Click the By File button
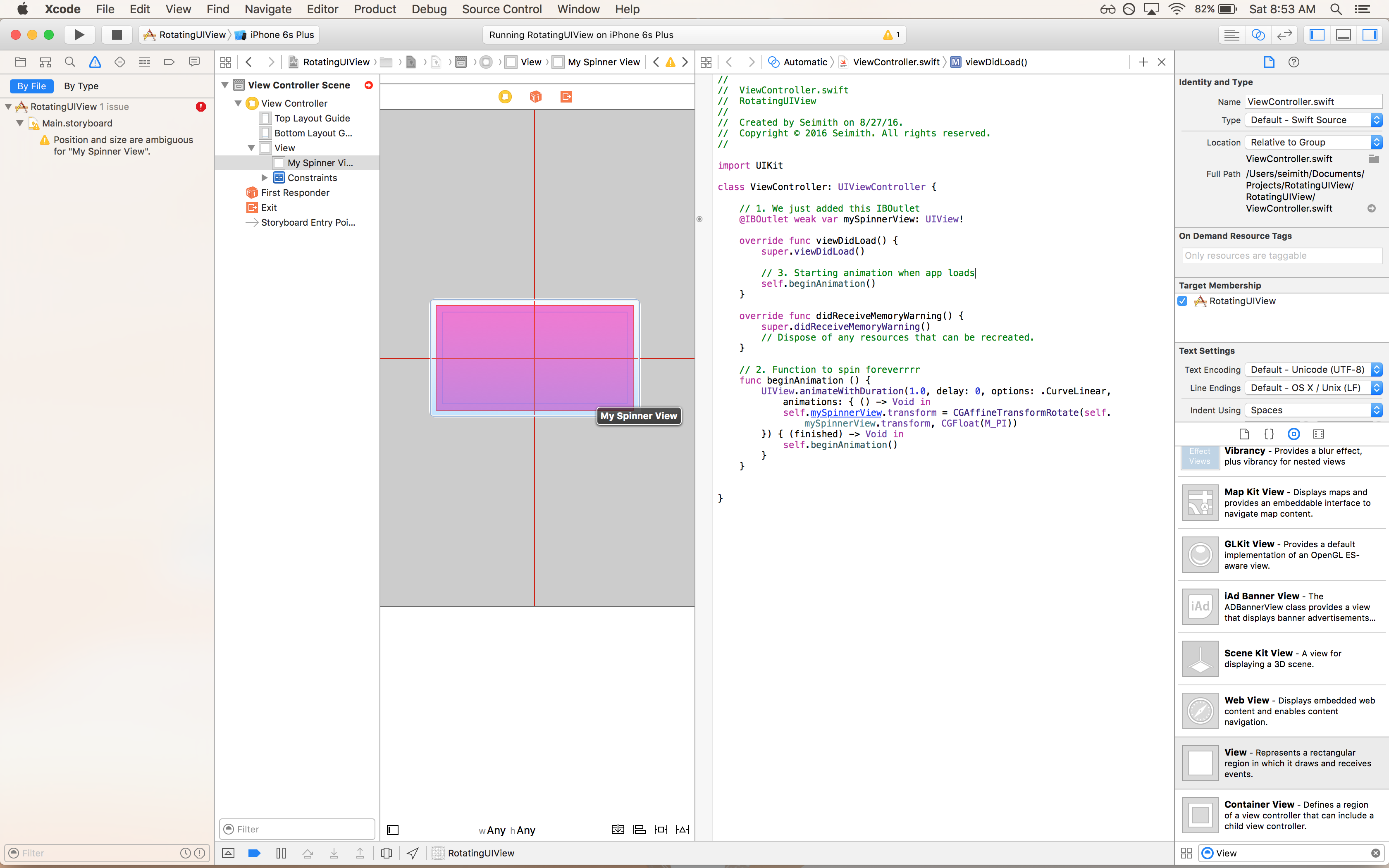Viewport: 1389px width, 868px height. click(31, 86)
